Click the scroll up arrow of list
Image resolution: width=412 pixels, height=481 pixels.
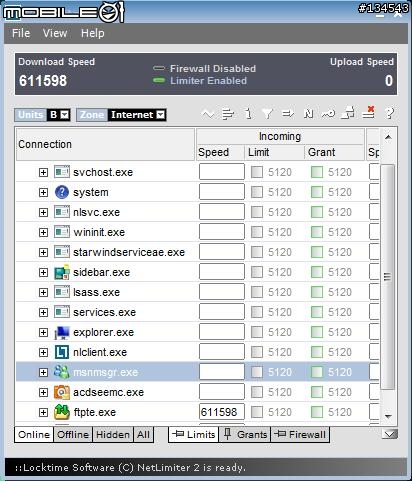pyautogui.click(x=388, y=137)
